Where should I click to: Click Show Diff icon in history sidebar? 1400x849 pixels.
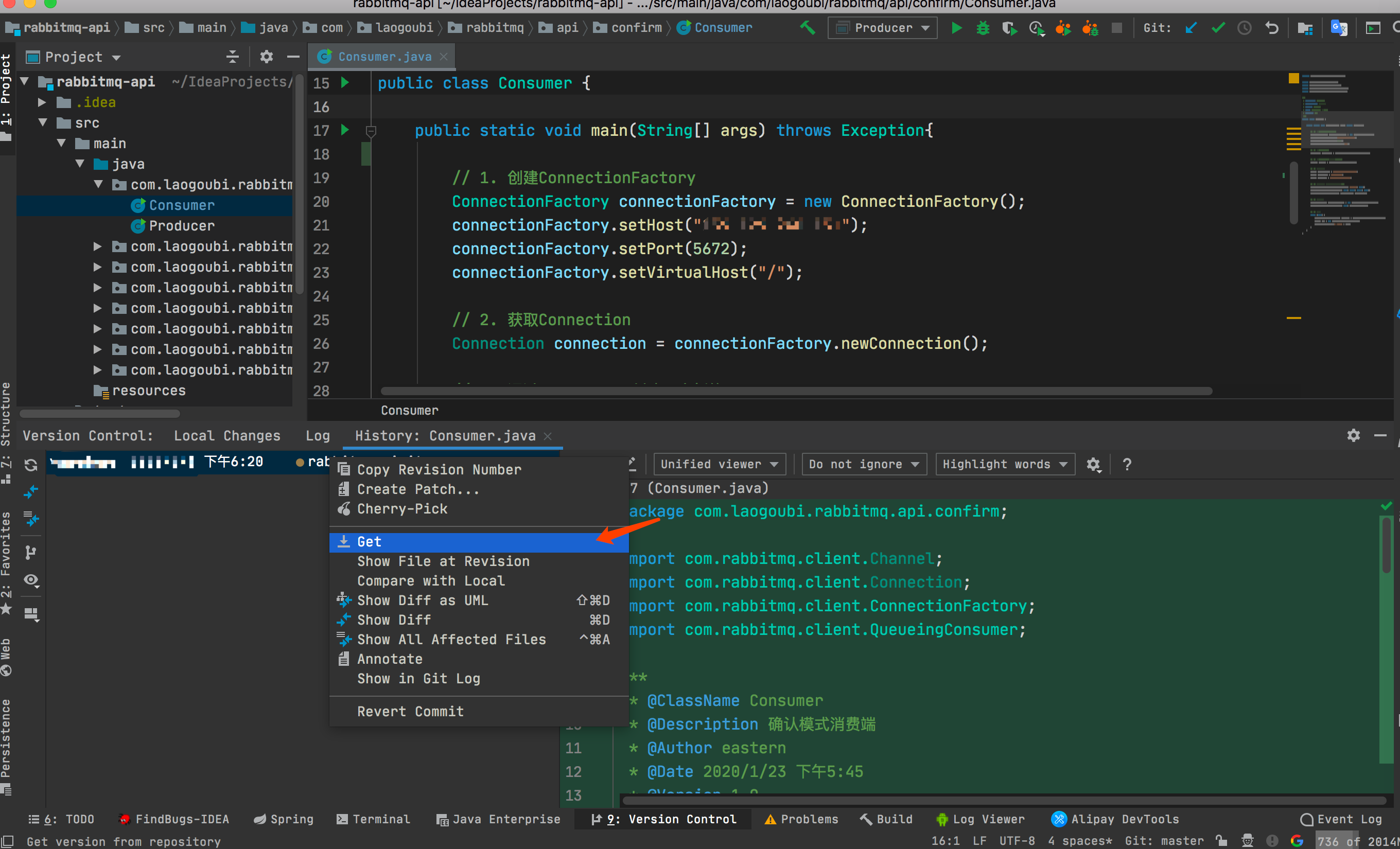[31, 492]
